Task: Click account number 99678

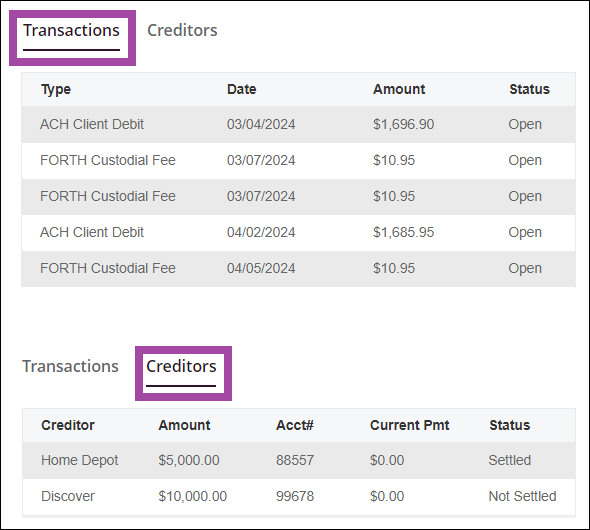Action: pos(295,496)
